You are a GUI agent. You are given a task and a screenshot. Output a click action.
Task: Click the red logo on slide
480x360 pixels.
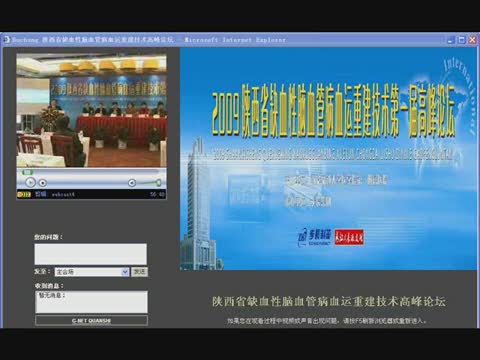[x=349, y=237]
